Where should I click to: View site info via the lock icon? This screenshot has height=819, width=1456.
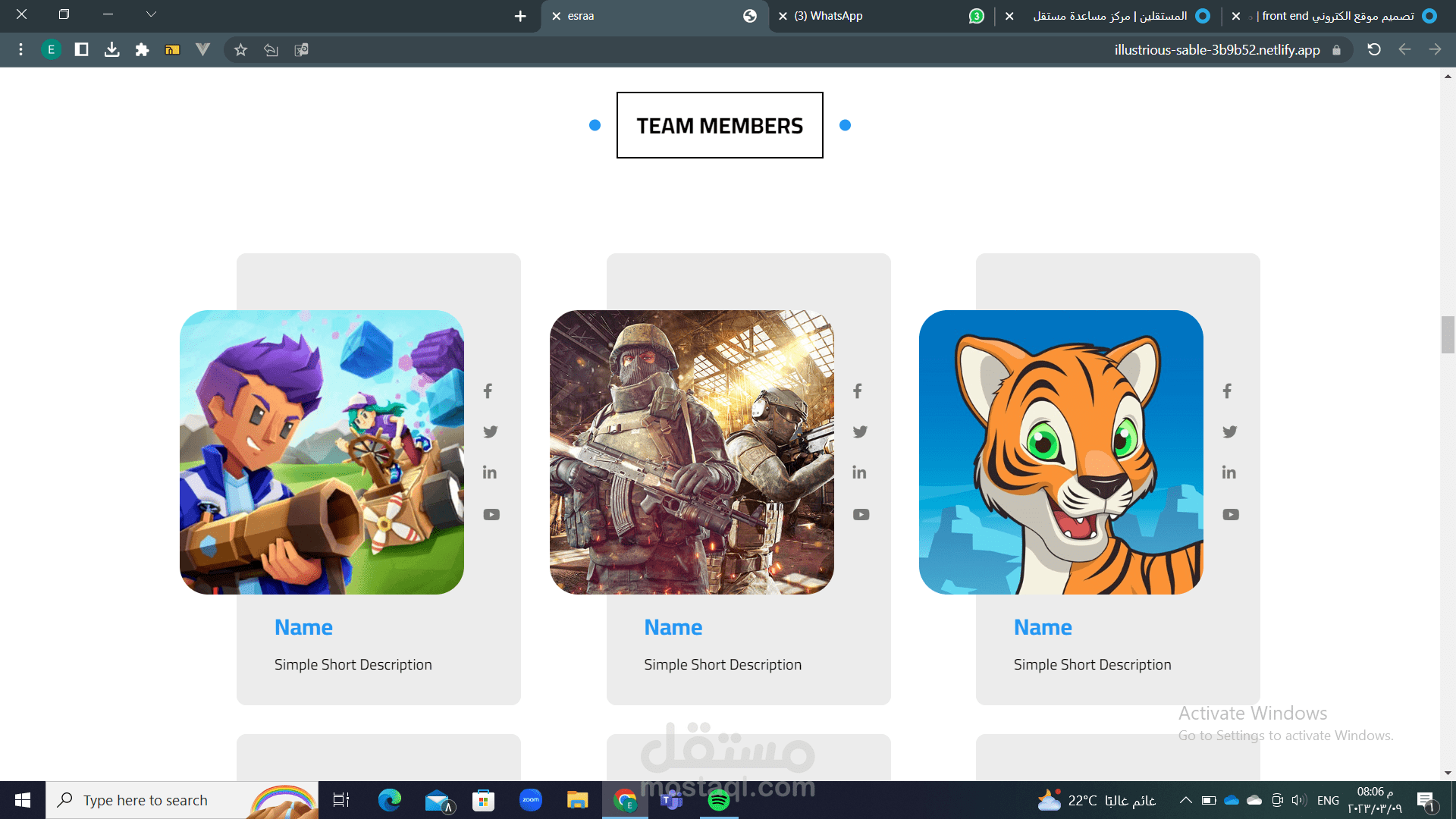(1336, 49)
